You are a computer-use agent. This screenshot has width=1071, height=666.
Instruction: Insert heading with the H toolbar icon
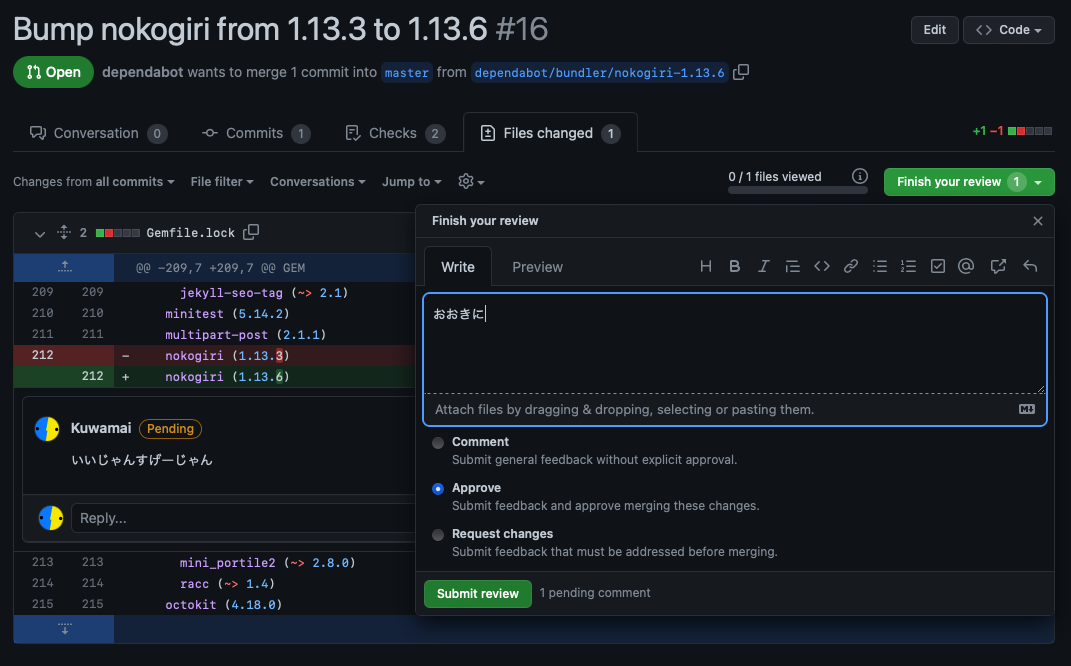pyautogui.click(x=706, y=266)
